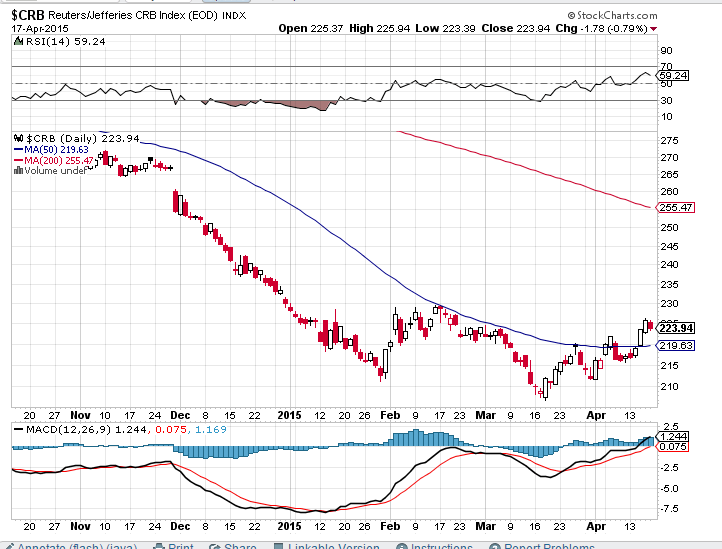Click the Share icon below the chart
The width and height of the screenshot is (722, 549).
point(216,546)
